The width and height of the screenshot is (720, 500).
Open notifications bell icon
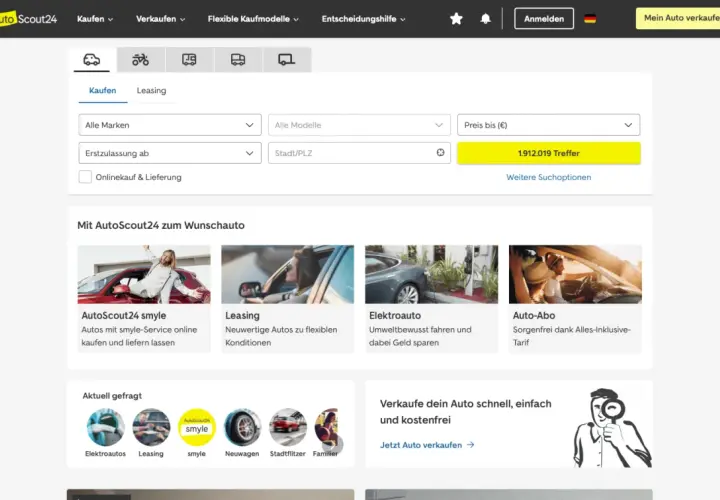(485, 19)
